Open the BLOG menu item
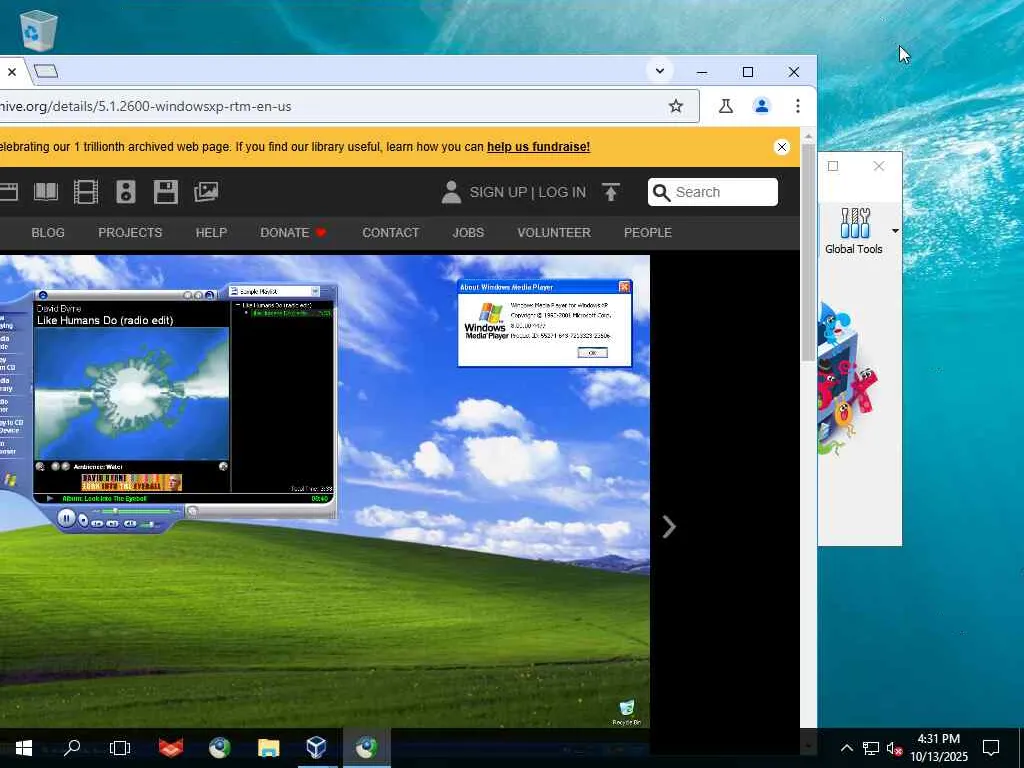1024x768 pixels. tap(48, 232)
